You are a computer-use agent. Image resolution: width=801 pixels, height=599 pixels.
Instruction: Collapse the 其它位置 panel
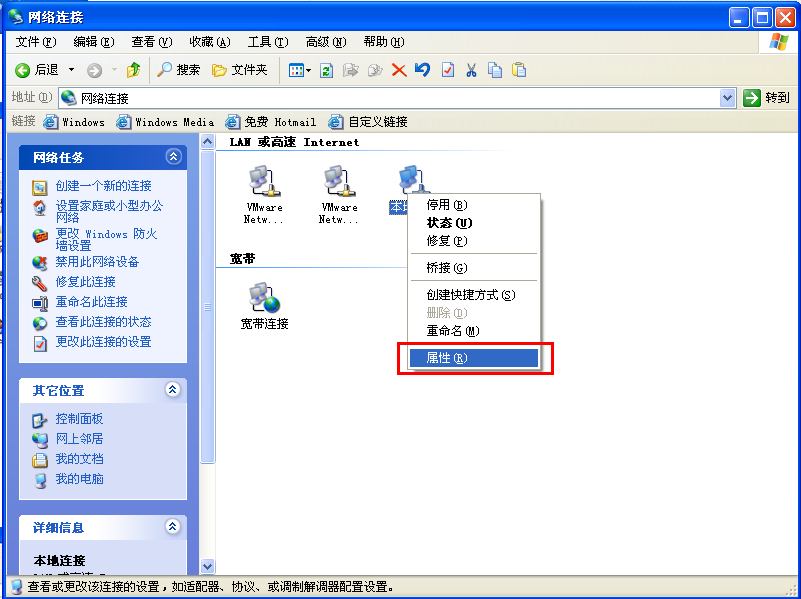pos(173,390)
